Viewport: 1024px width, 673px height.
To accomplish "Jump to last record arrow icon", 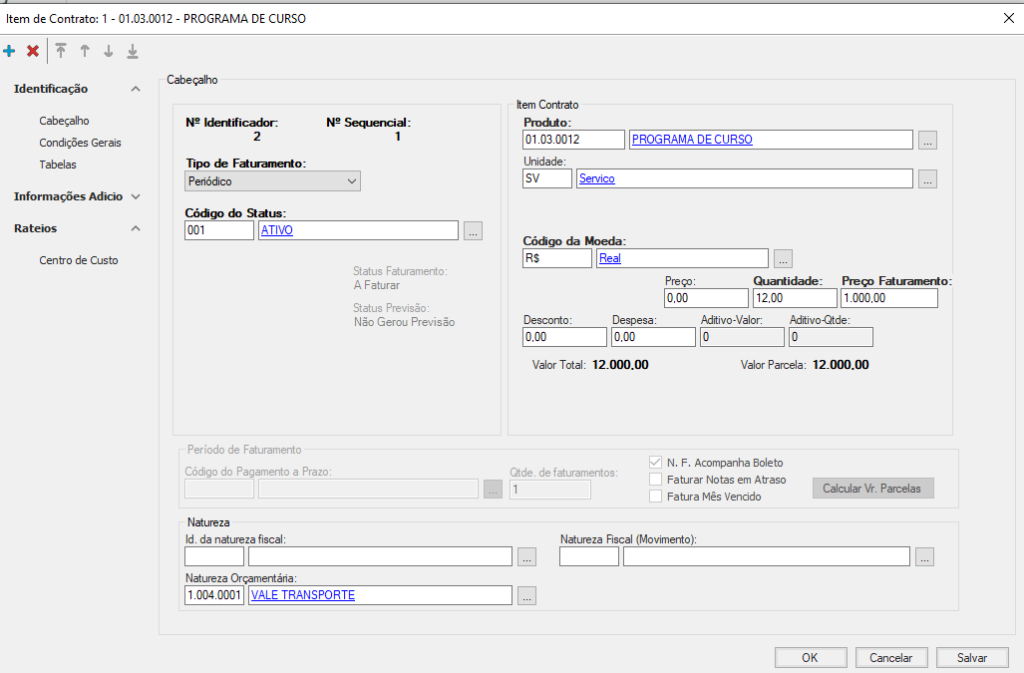I will (133, 51).
